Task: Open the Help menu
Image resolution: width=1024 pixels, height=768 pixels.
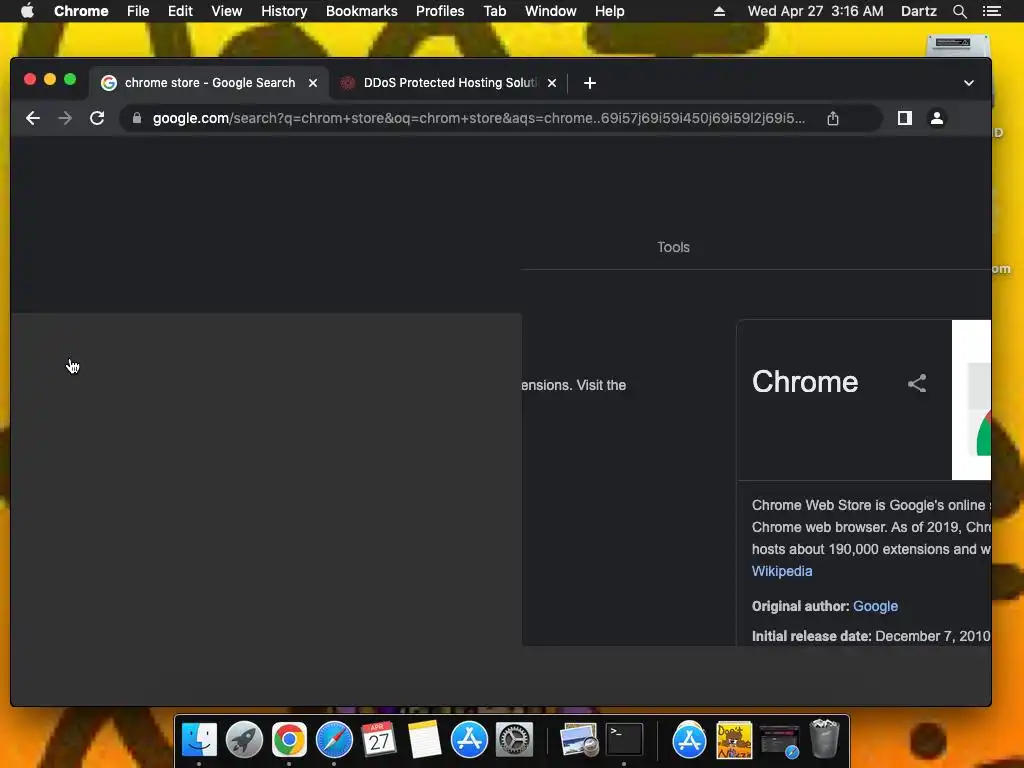Action: [609, 11]
